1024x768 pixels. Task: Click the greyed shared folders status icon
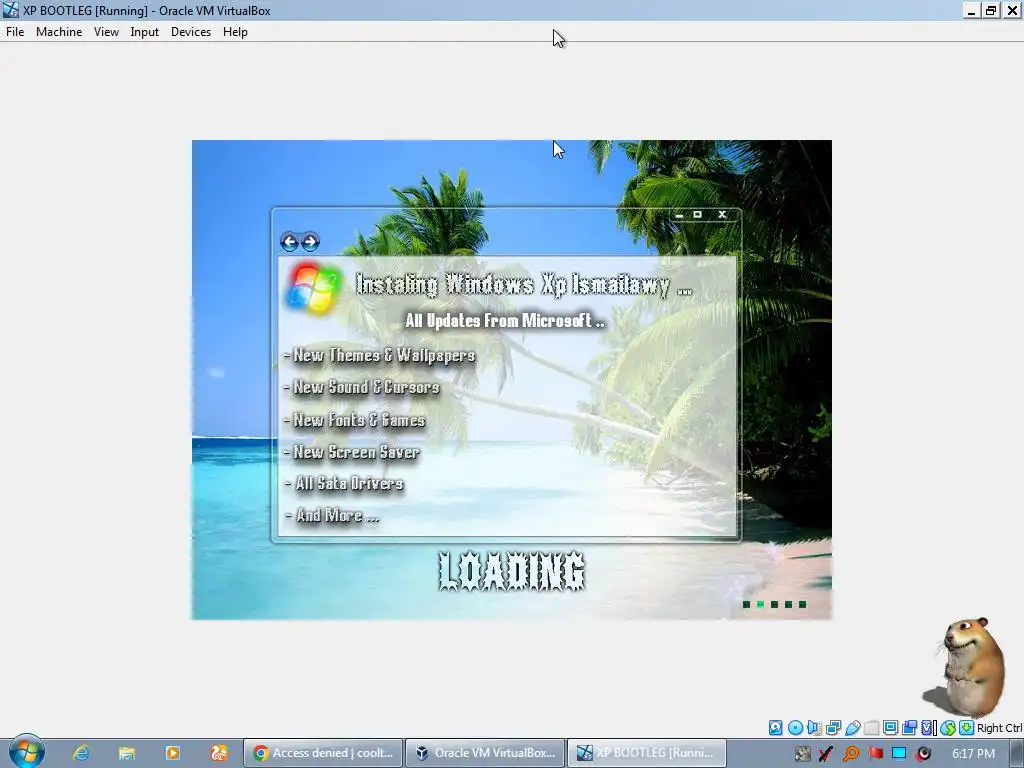point(871,728)
